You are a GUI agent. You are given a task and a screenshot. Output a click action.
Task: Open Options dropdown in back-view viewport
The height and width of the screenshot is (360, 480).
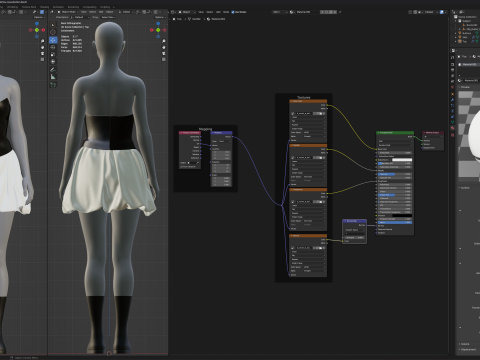[160, 17]
